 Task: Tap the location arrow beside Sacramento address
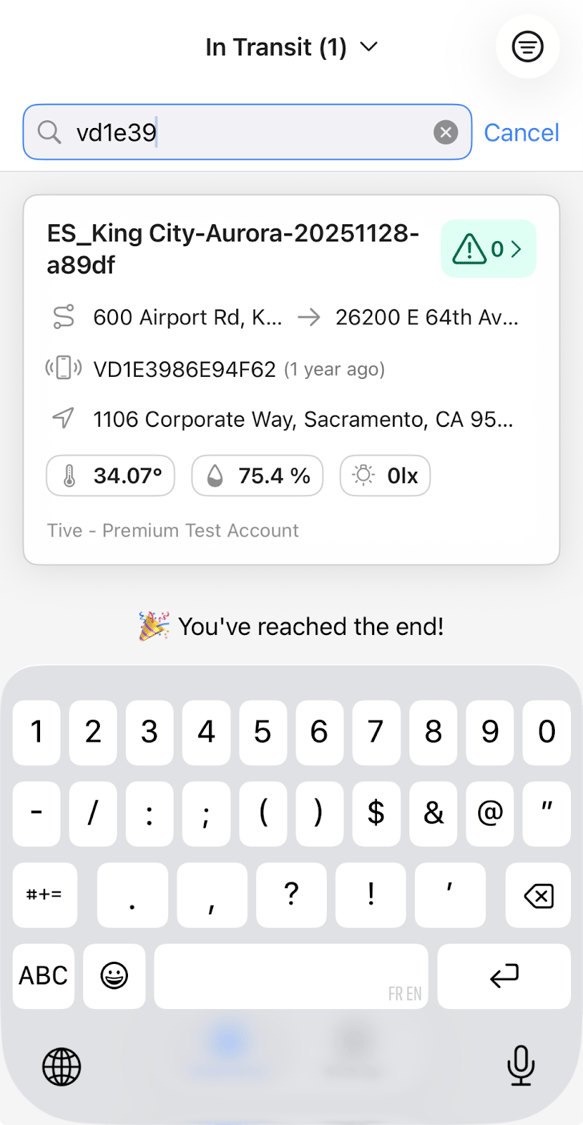pos(62,418)
